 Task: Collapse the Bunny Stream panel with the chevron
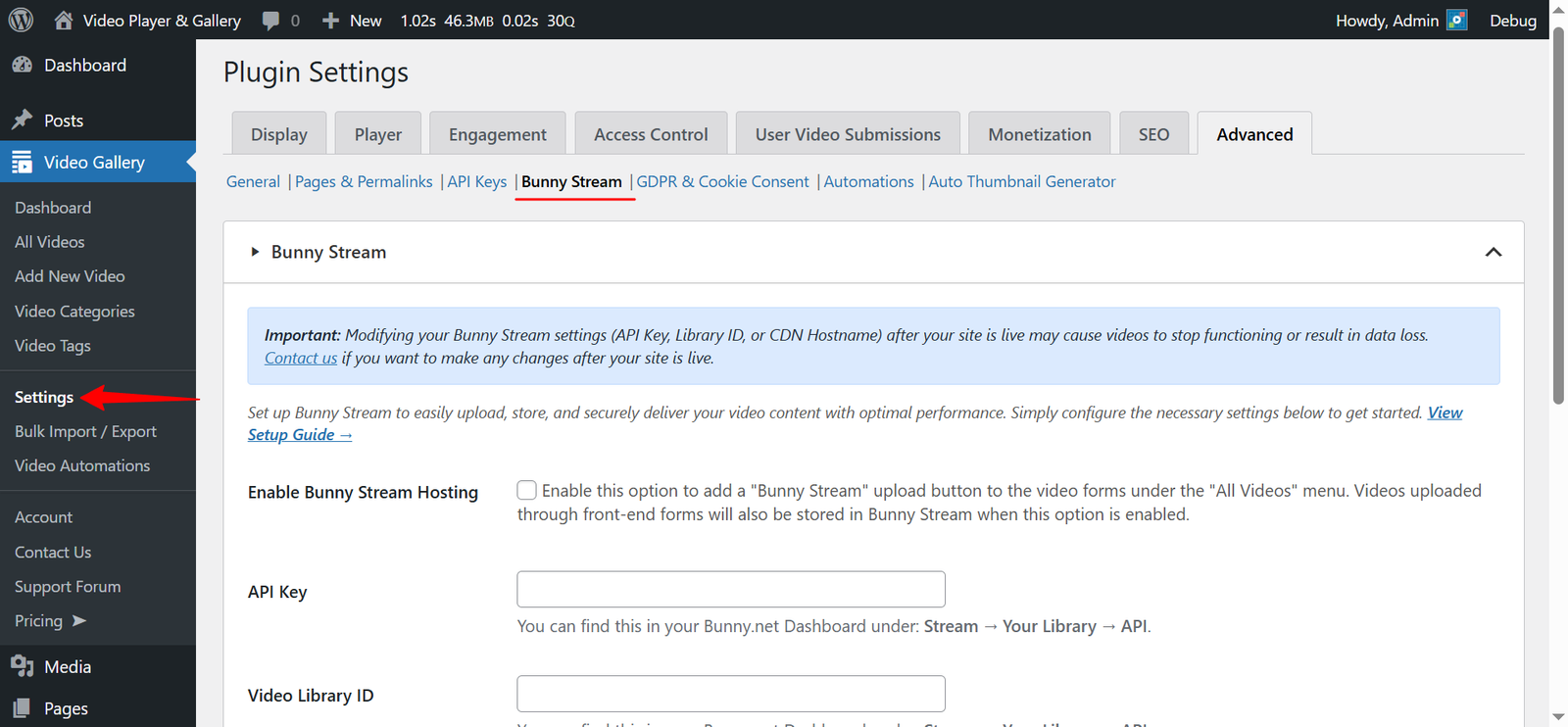[x=1494, y=252]
